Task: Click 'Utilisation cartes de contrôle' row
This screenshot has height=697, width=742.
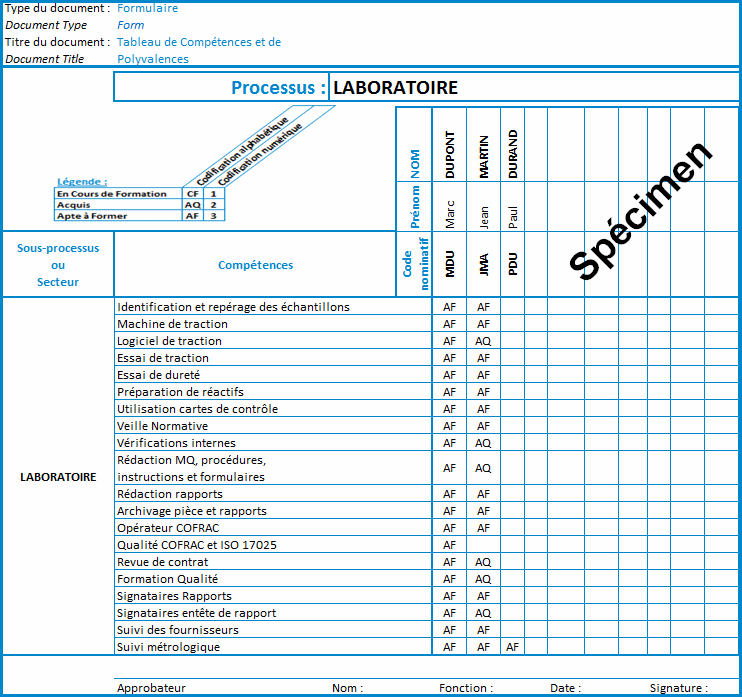Action: 273,409
